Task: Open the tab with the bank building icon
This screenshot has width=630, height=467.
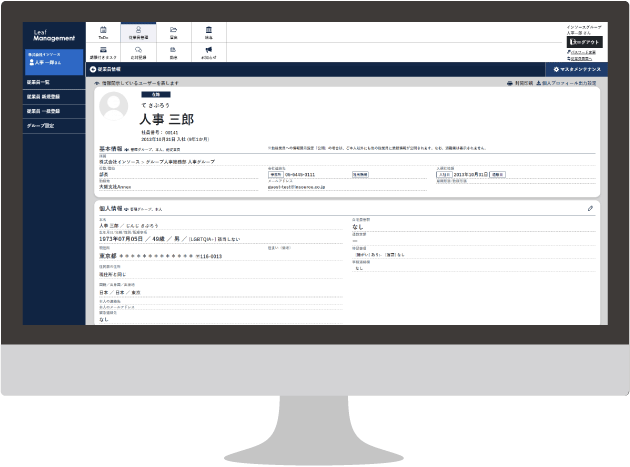Action: click(x=209, y=33)
